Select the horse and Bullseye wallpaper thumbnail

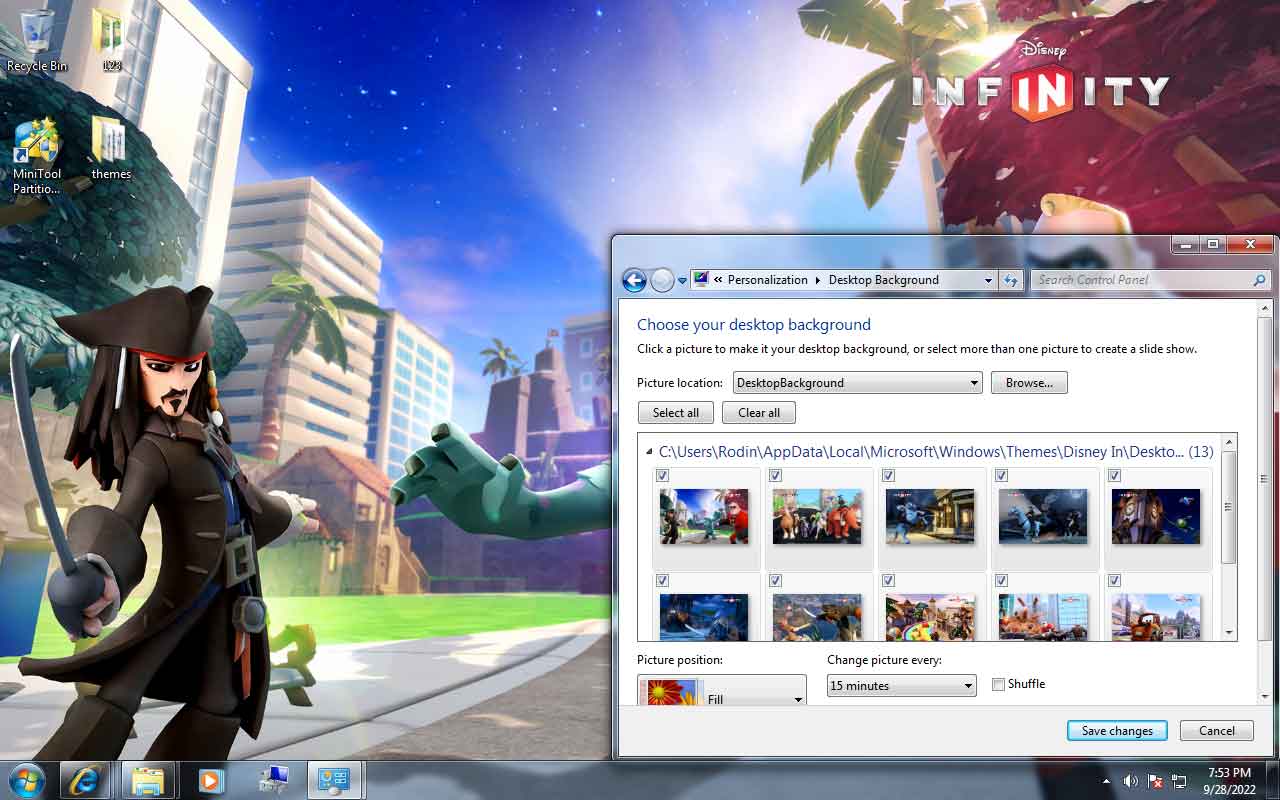[817, 516]
